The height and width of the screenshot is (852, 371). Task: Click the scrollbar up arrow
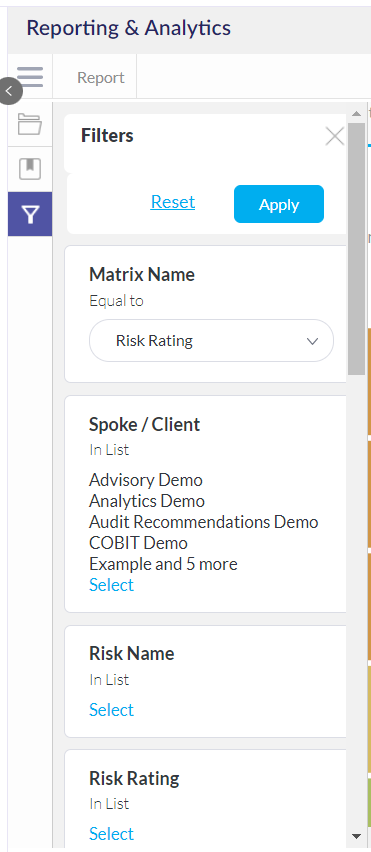(x=356, y=114)
